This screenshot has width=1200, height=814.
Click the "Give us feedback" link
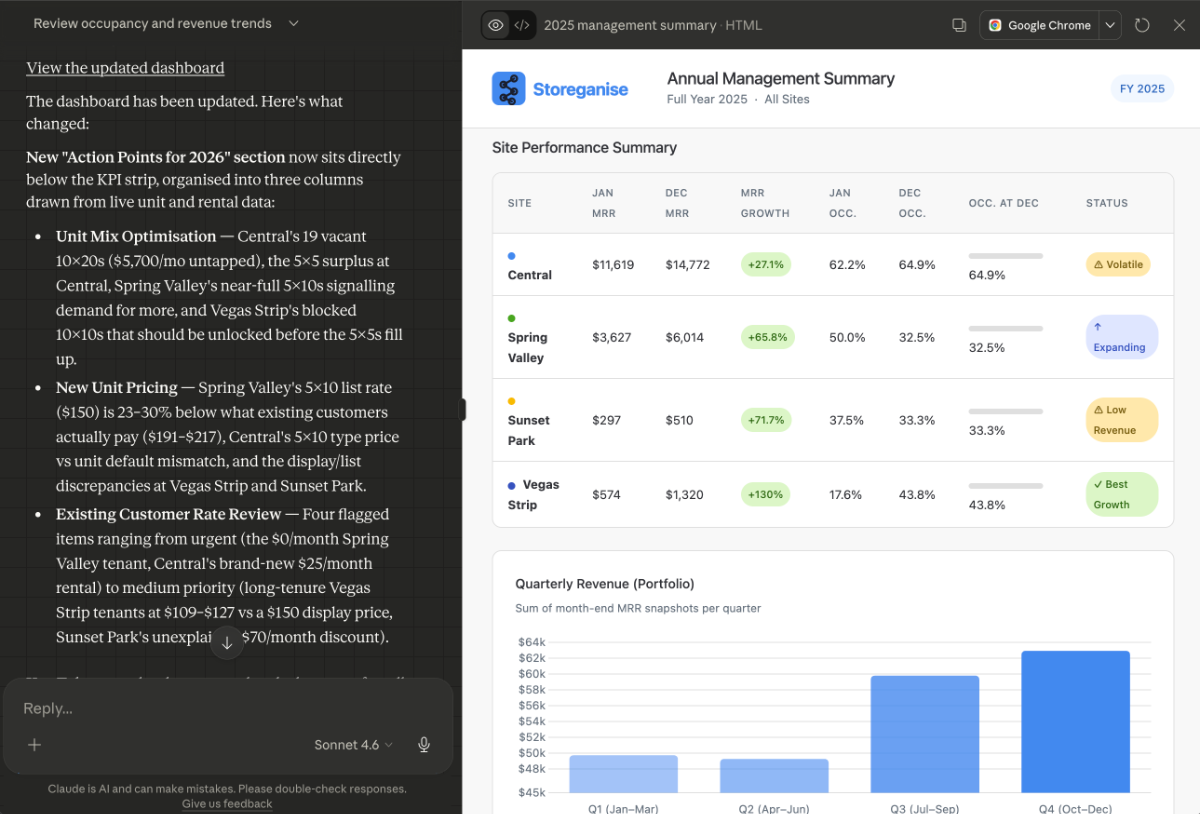coord(227,803)
